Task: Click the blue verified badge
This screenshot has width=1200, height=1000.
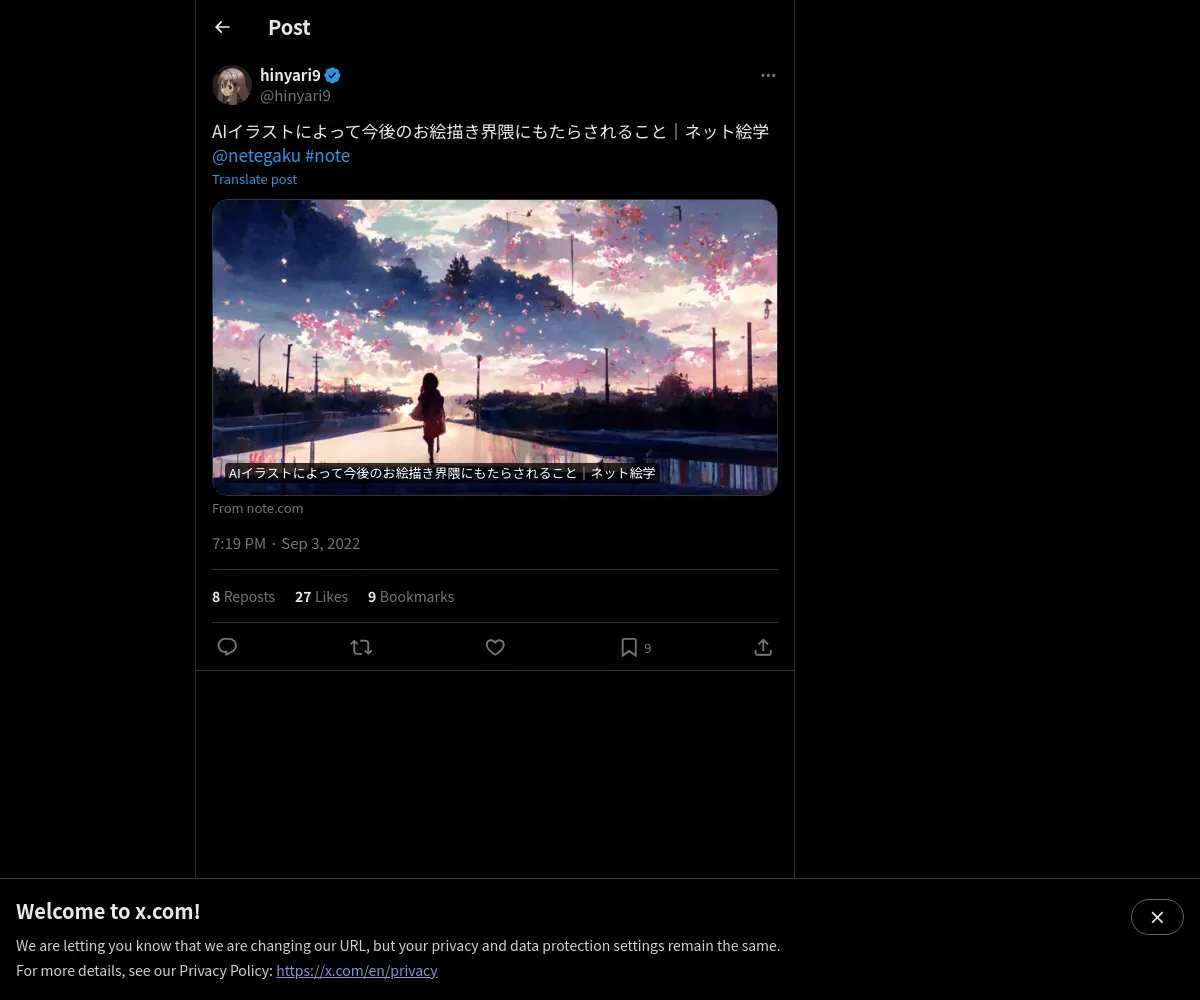Action: coord(333,75)
